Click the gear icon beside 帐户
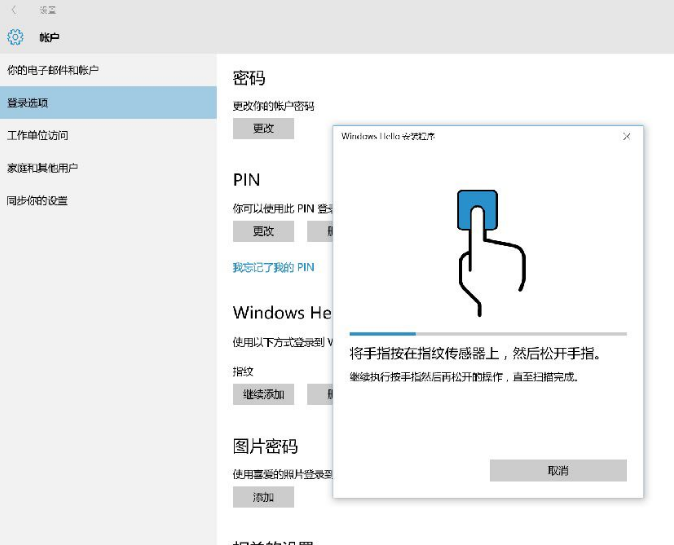 click(x=15, y=38)
